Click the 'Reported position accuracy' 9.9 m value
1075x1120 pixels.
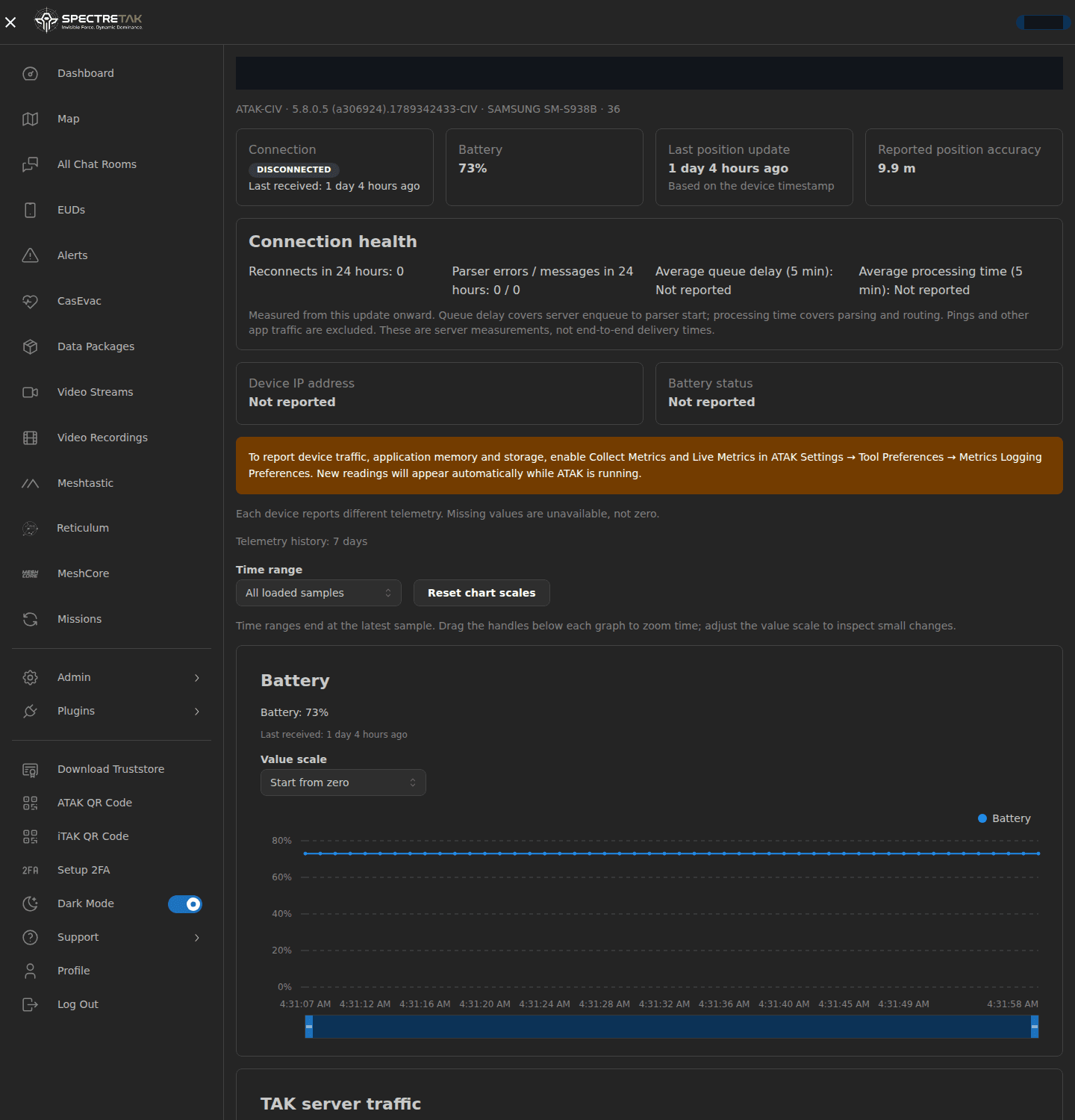click(897, 169)
